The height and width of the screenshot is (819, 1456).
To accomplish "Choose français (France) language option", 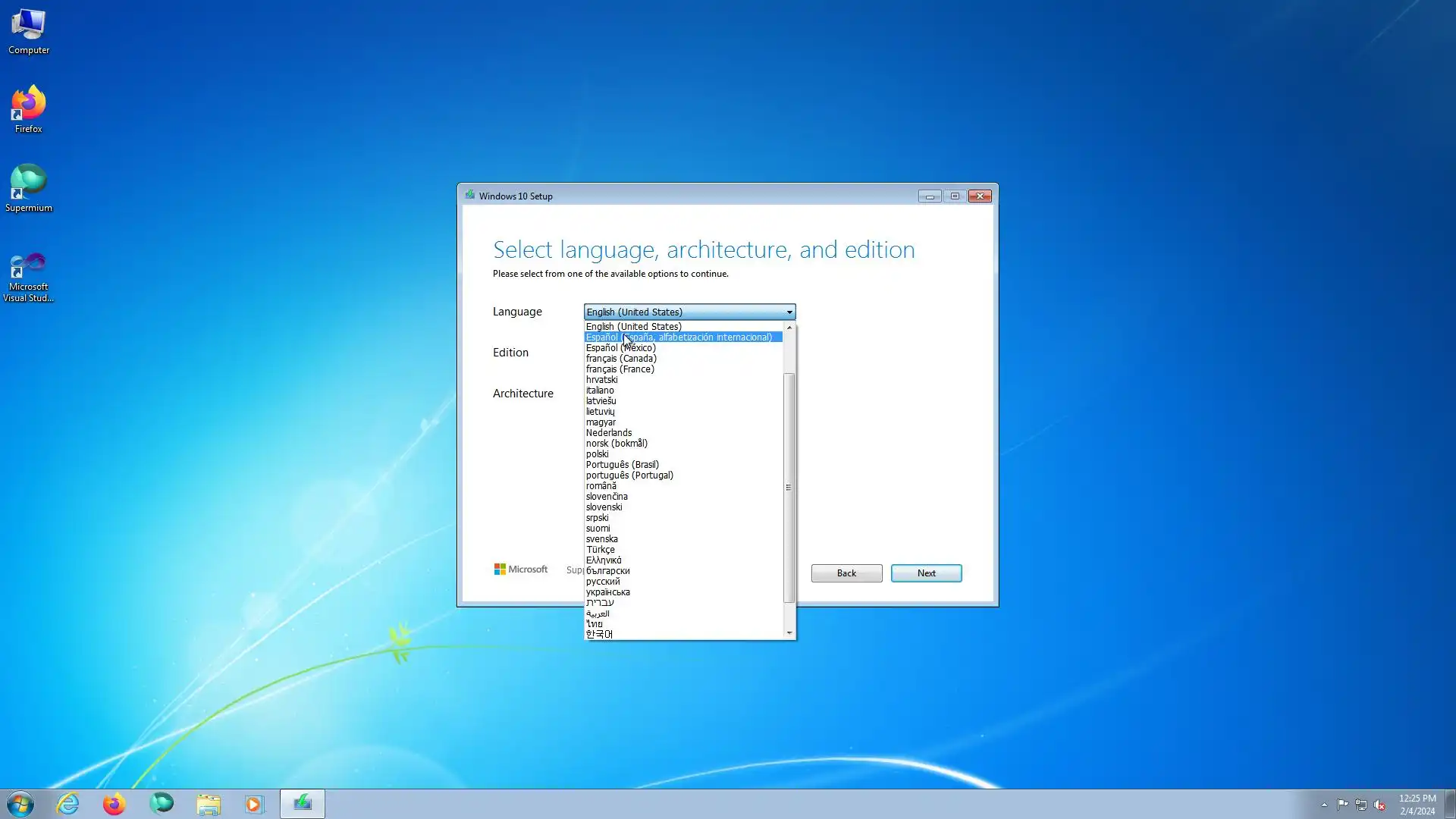I will point(620,369).
